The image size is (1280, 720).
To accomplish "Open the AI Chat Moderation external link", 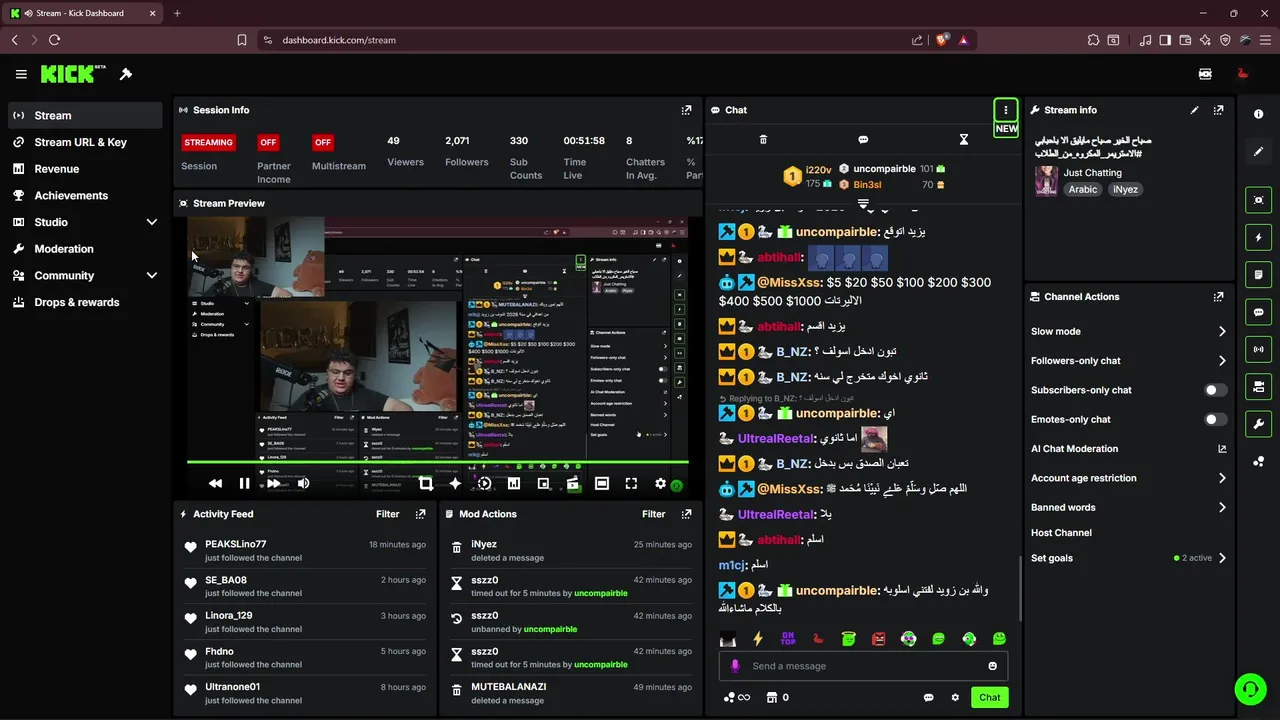I will tap(1222, 449).
